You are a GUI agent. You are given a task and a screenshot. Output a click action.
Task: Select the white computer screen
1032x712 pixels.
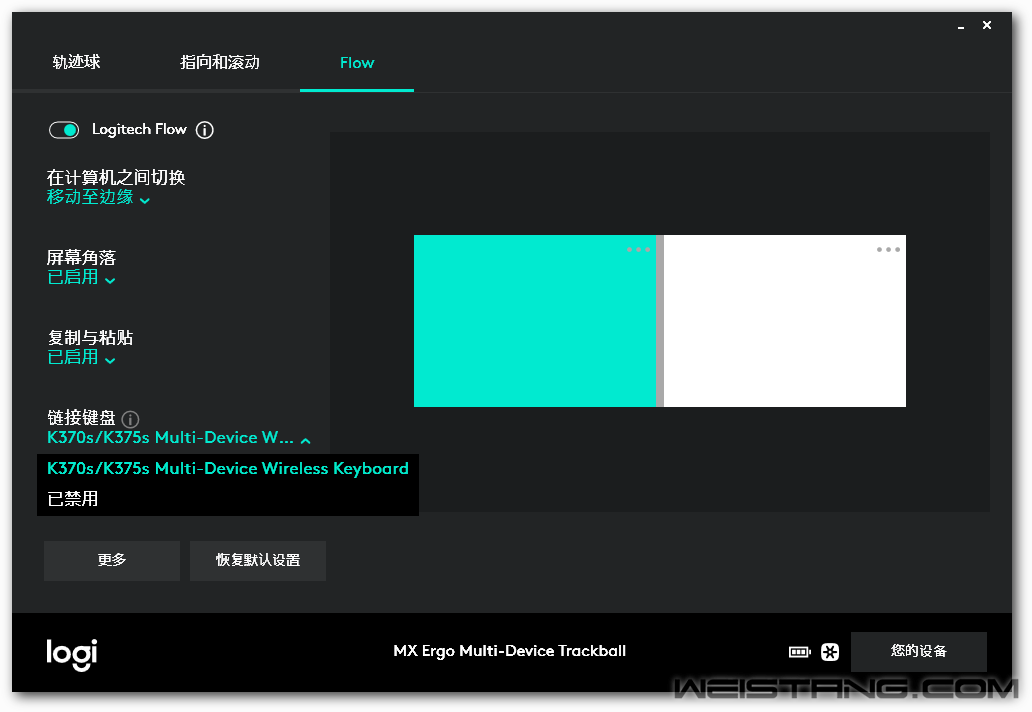pos(785,320)
